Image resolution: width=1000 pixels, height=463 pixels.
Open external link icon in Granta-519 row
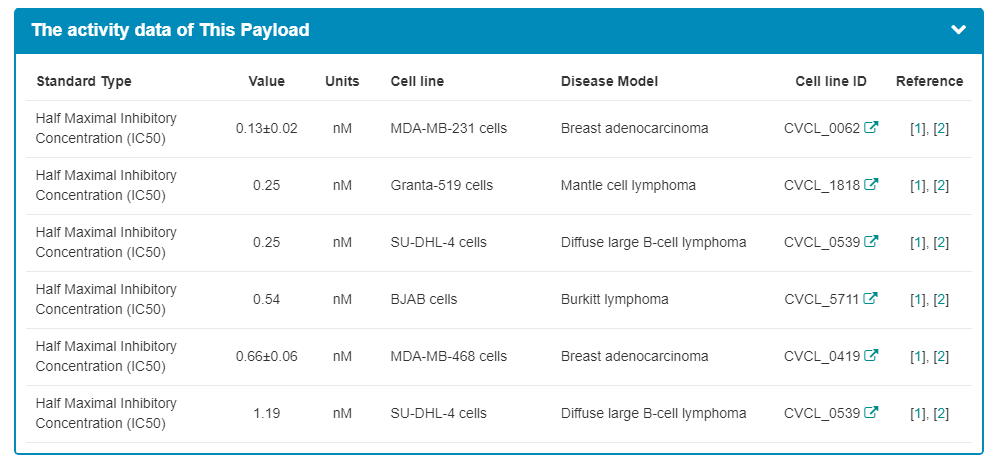tap(871, 185)
